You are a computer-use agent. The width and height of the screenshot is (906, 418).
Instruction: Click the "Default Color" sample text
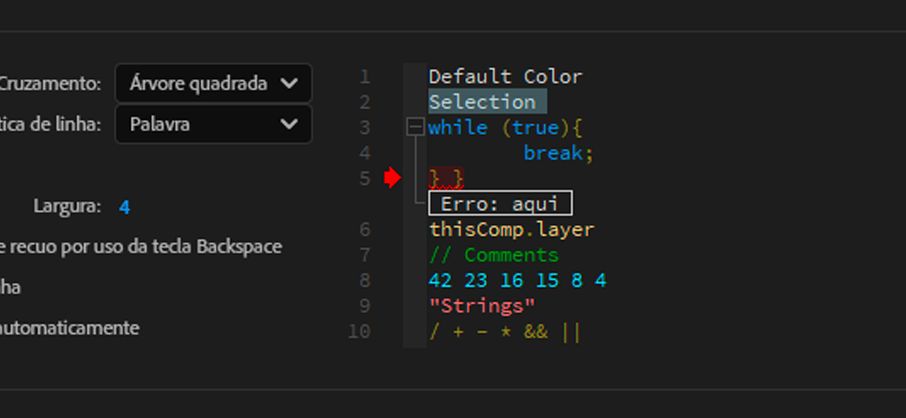pos(505,77)
